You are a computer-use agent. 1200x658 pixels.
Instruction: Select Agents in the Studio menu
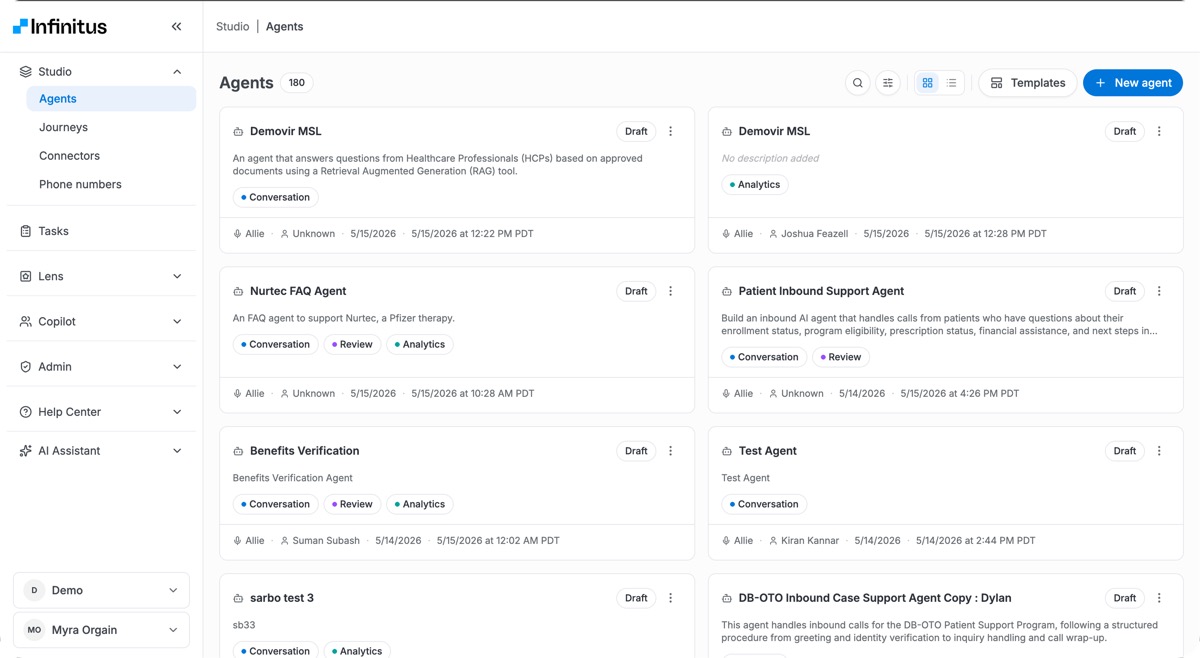(111, 99)
